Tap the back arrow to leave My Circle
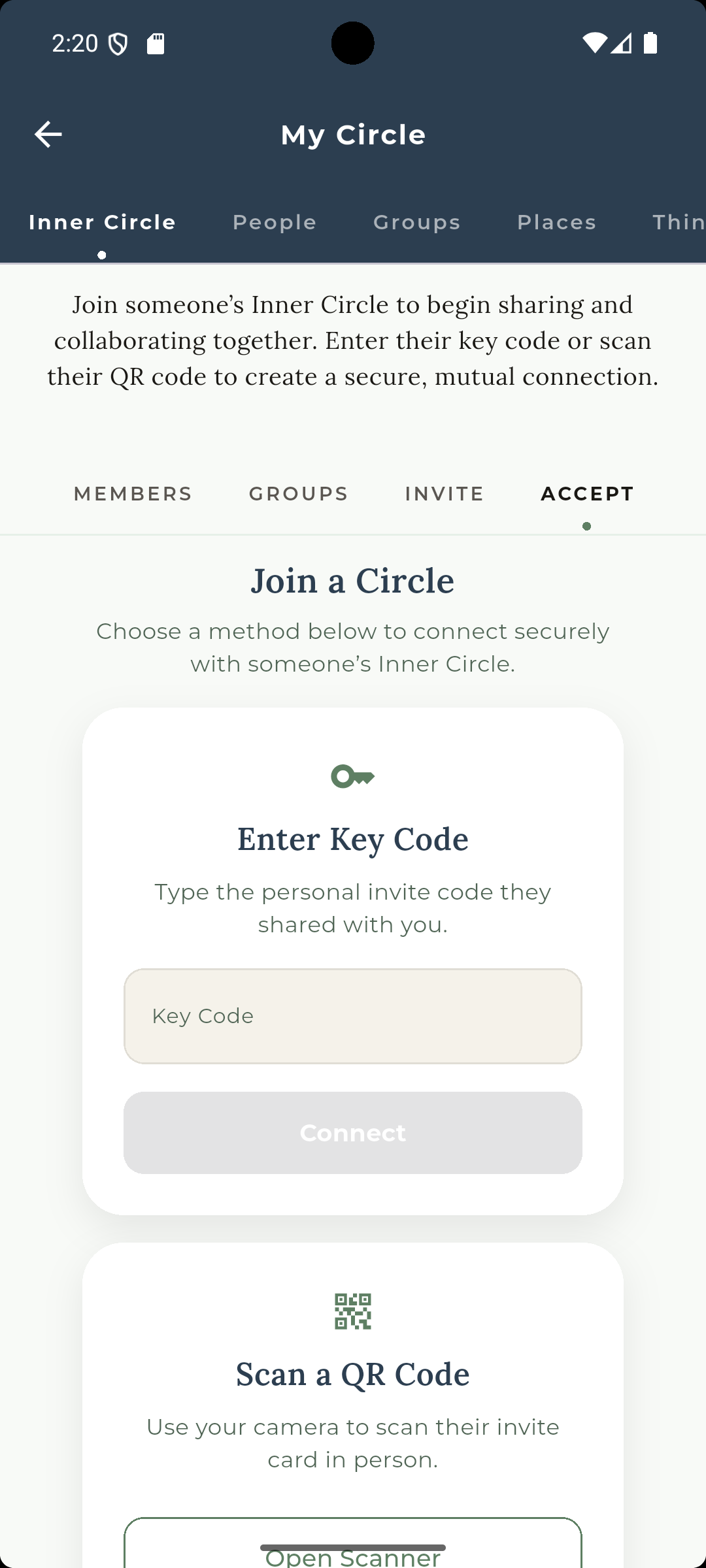Image resolution: width=706 pixels, height=1568 pixels. [x=48, y=134]
